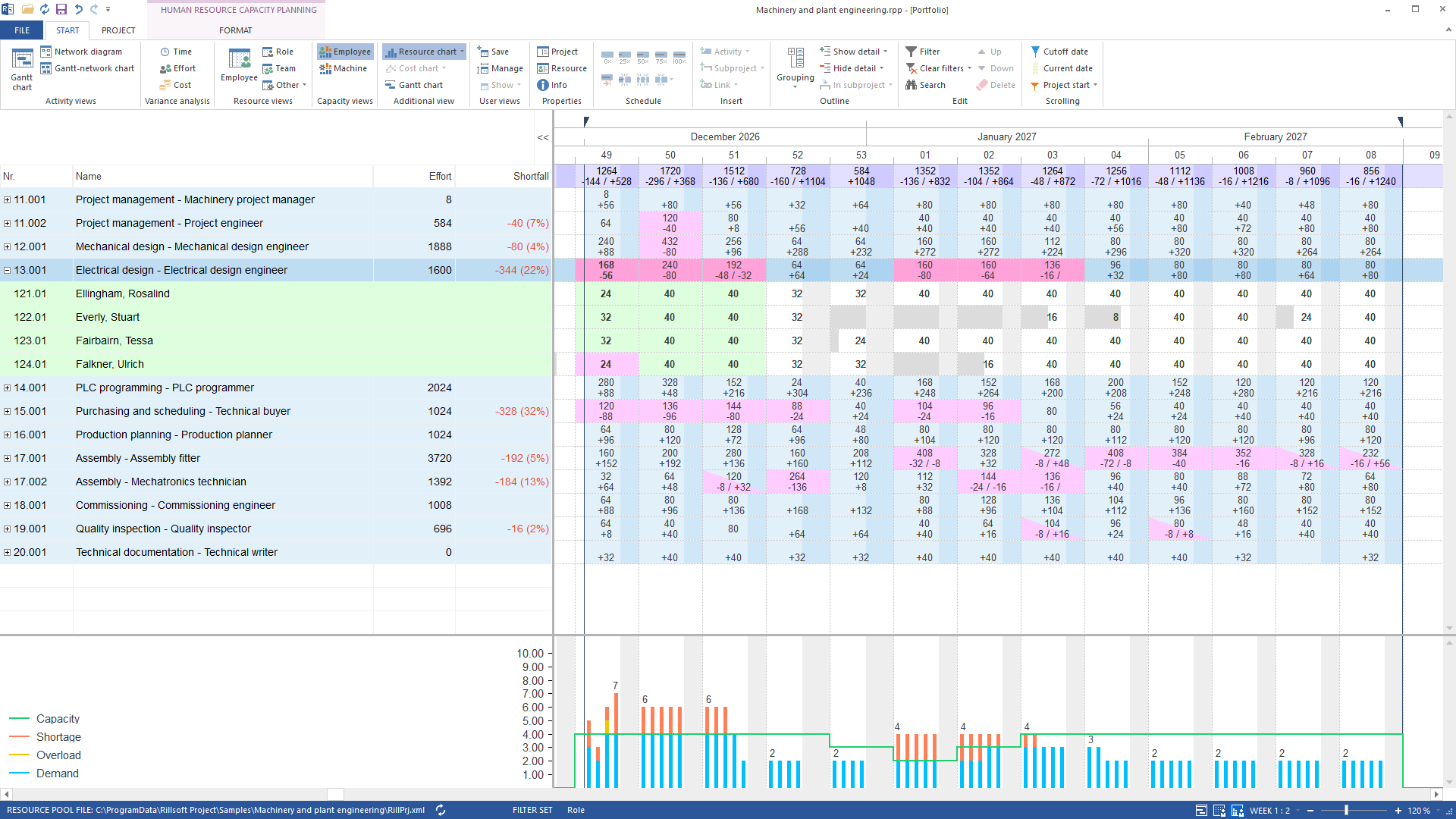The height and width of the screenshot is (819, 1456).
Task: Jump to the Cutoff date
Action: 1059,52
